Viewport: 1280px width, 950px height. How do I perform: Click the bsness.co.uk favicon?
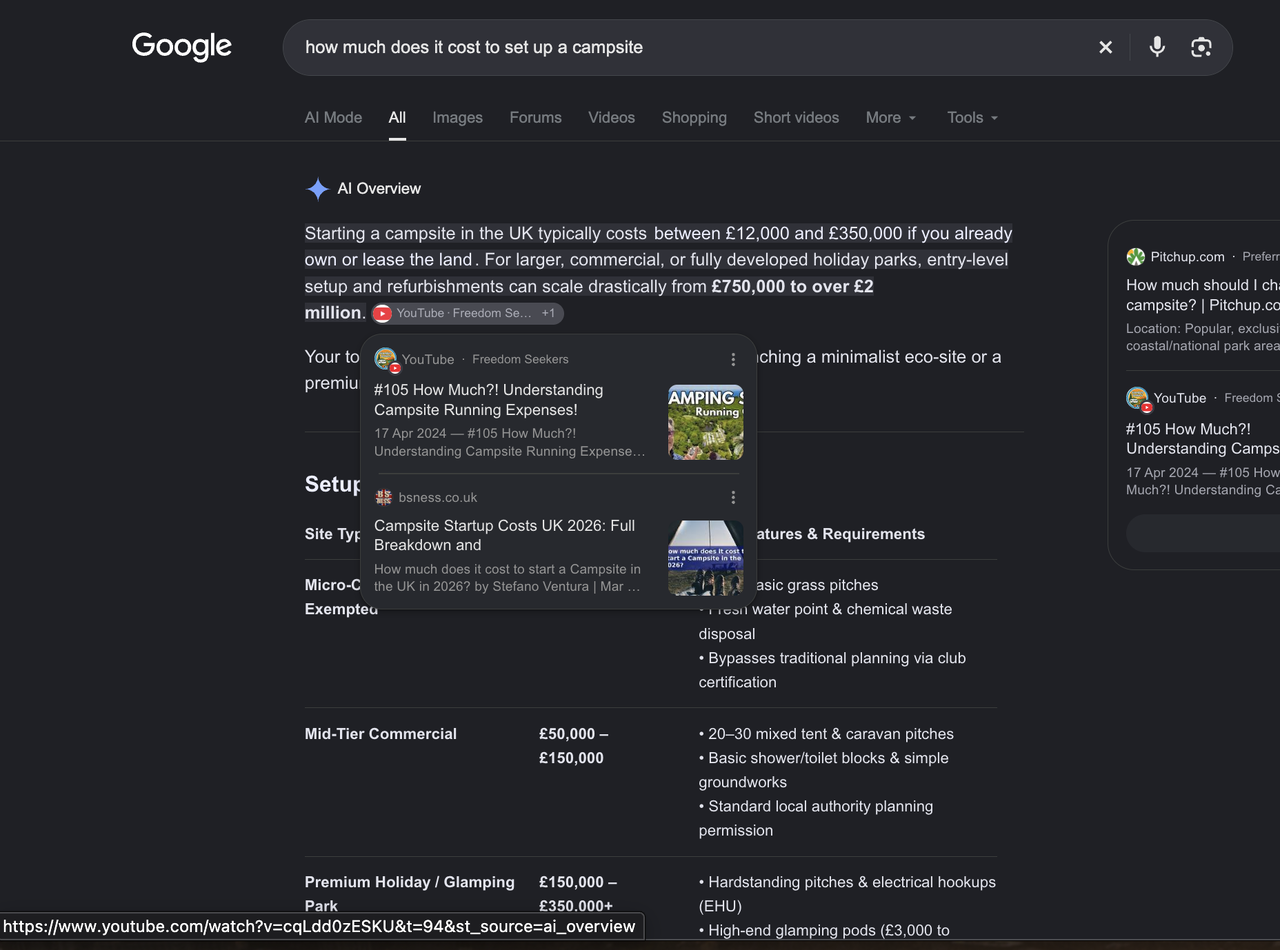(383, 497)
